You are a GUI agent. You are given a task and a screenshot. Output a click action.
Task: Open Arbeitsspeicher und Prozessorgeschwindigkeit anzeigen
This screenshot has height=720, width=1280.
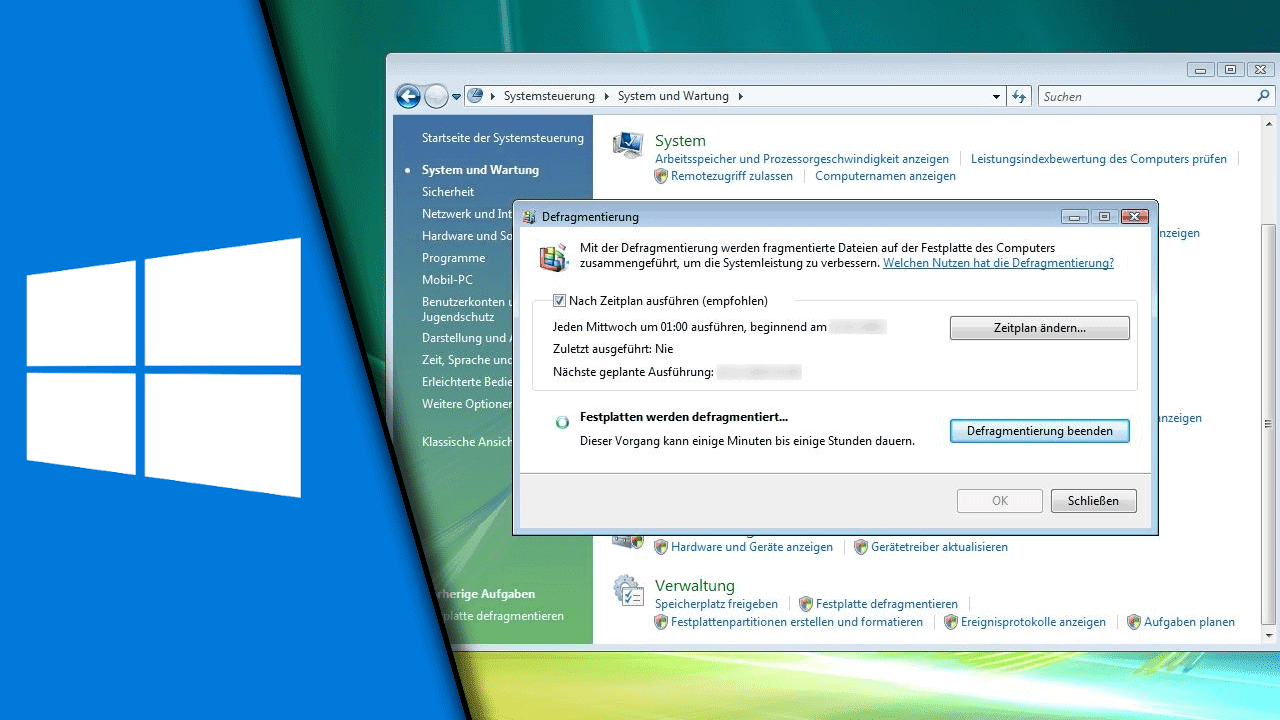coord(802,159)
